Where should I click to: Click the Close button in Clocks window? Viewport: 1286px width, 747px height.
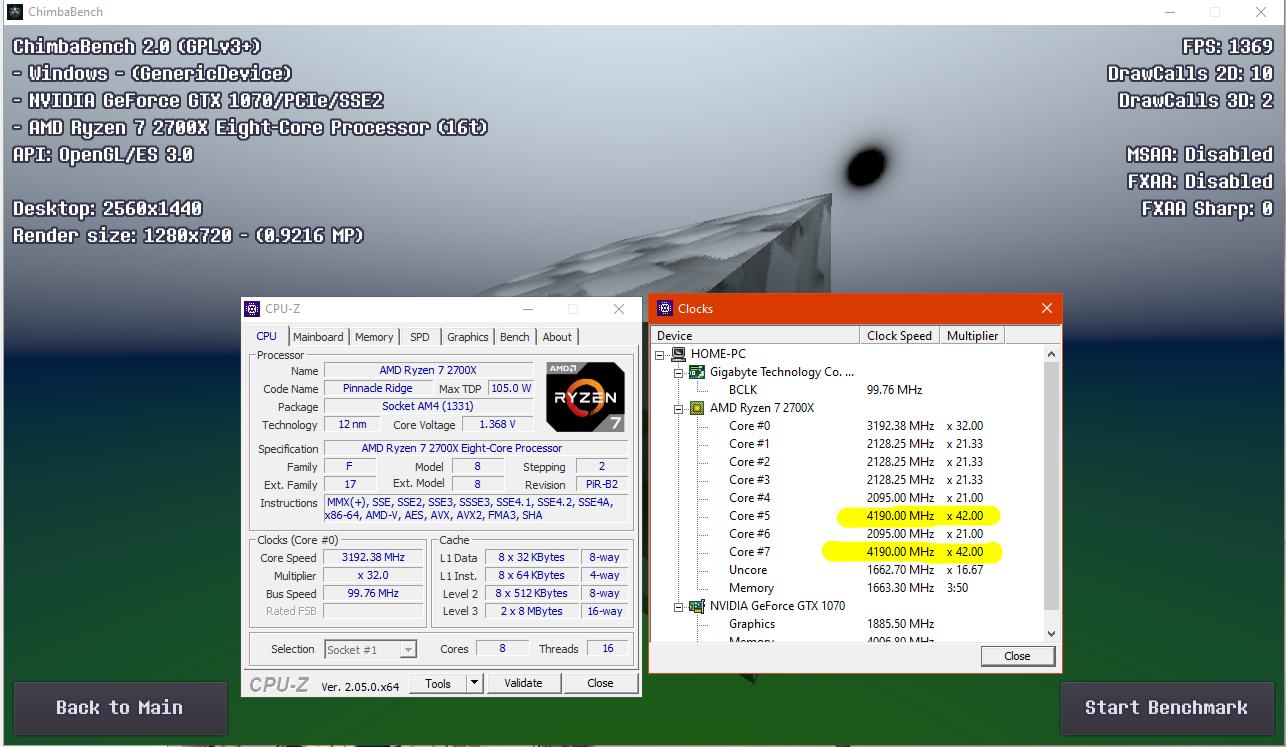[1017, 656]
